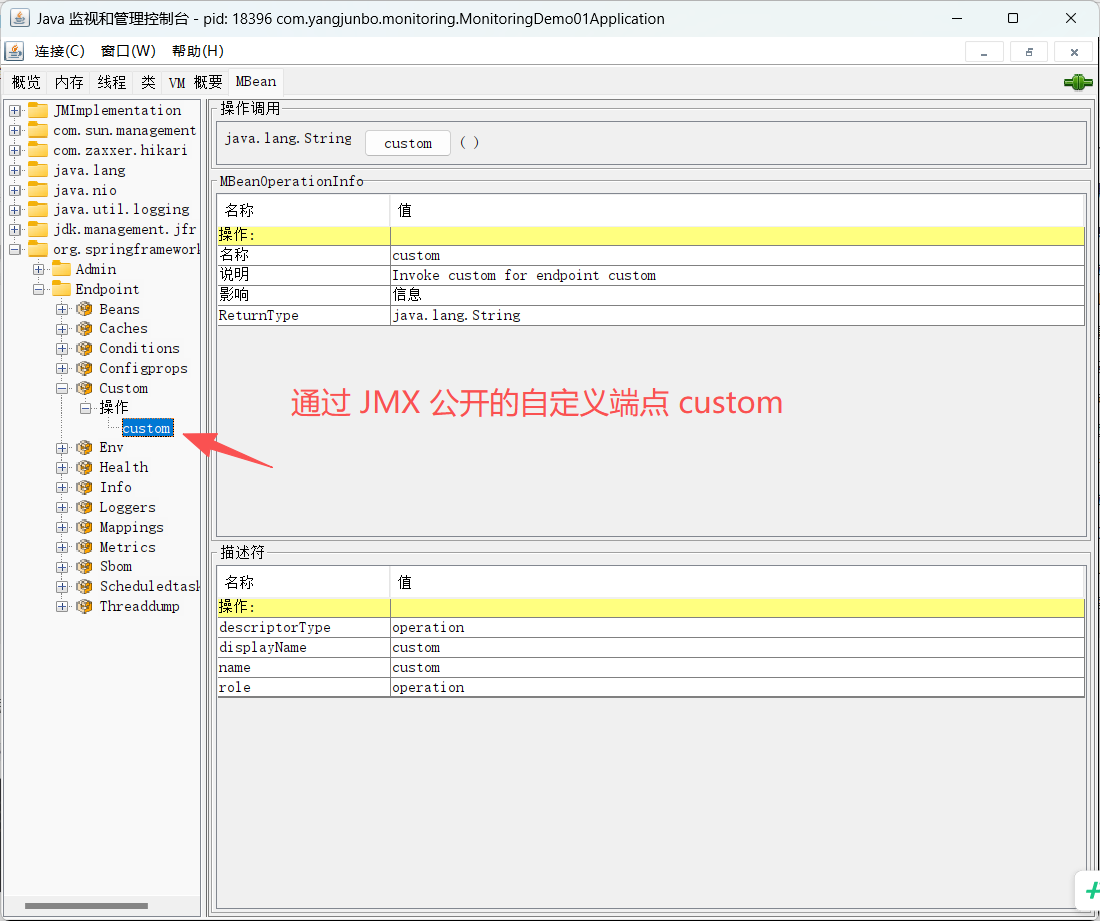
Task: Select the custom operation tree item
Action: (x=147, y=428)
